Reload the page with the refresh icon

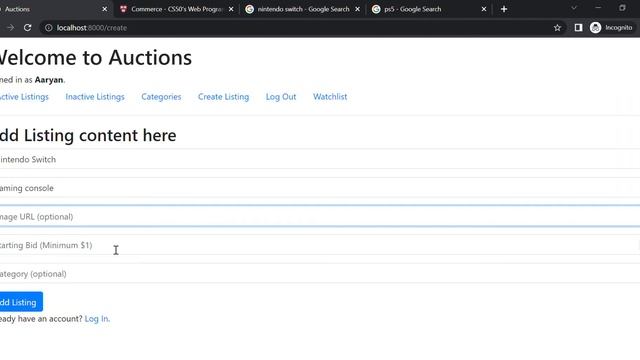(x=27, y=28)
